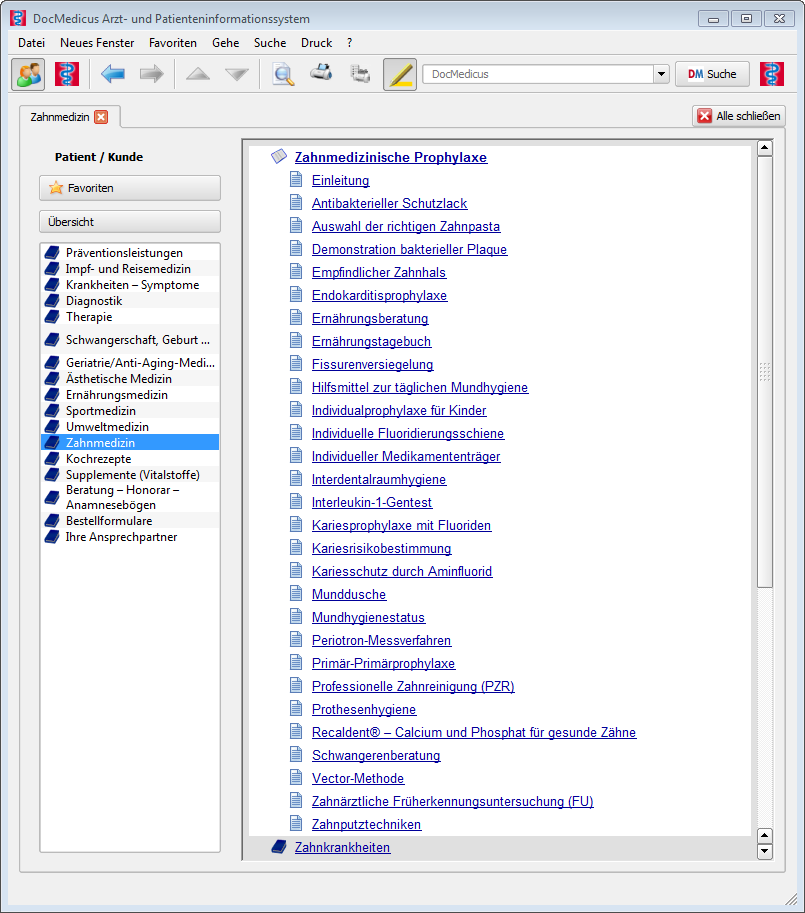Click the red DocMedicus logo at the far right of the toolbar
This screenshot has height=913, width=805.
tap(772, 74)
